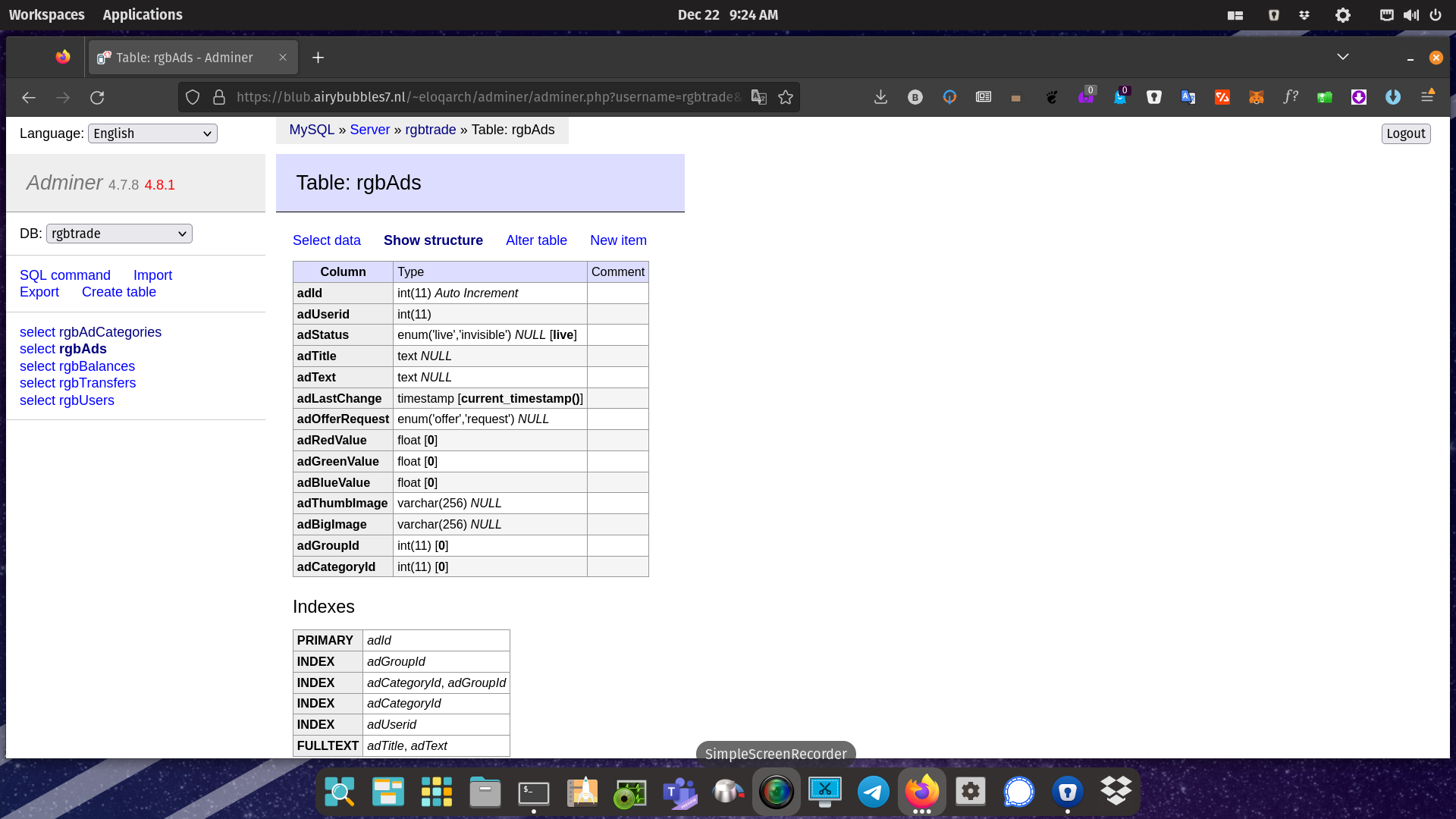Open the Language dropdown
Image resolution: width=1456 pixels, height=819 pixels.
[152, 133]
